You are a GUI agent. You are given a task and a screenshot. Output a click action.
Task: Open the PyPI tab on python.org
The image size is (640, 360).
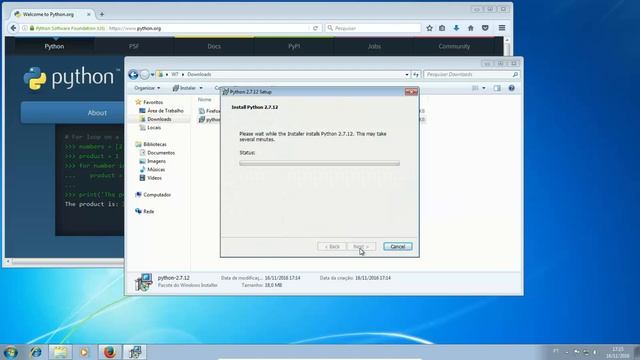click(294, 47)
